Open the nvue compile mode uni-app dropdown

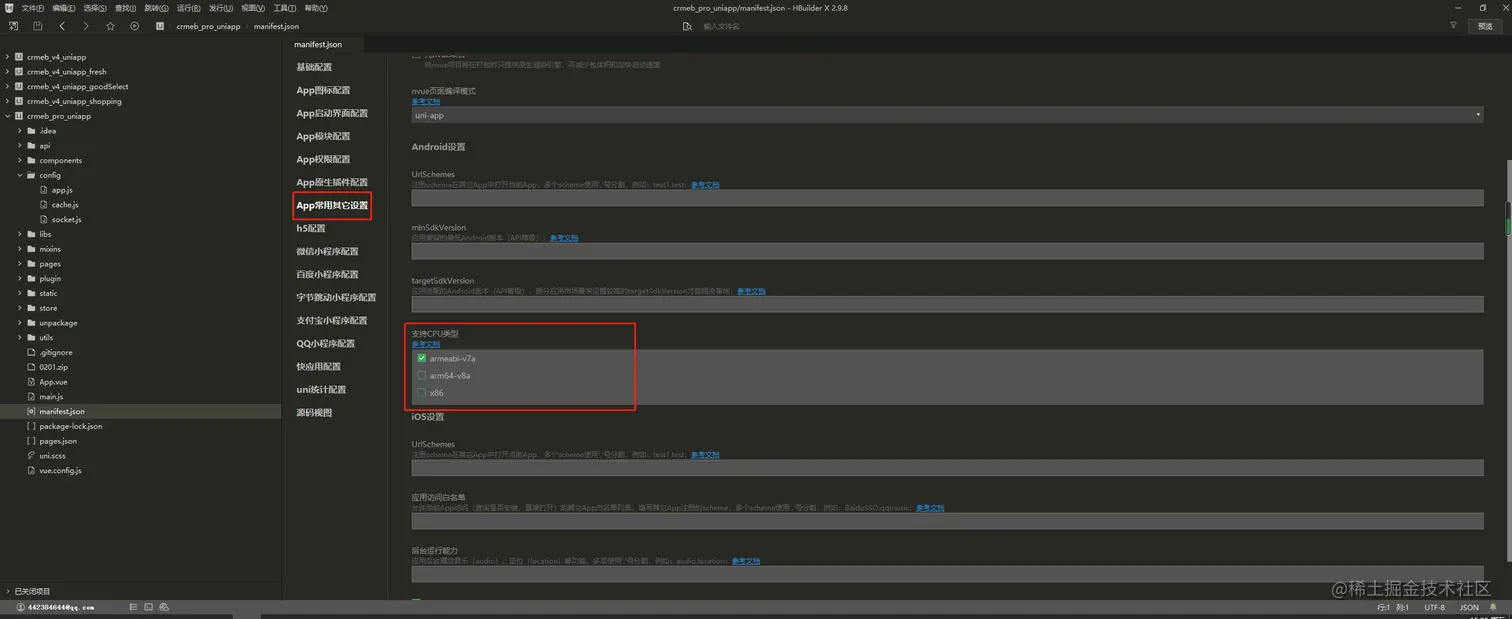pyautogui.click(x=948, y=115)
